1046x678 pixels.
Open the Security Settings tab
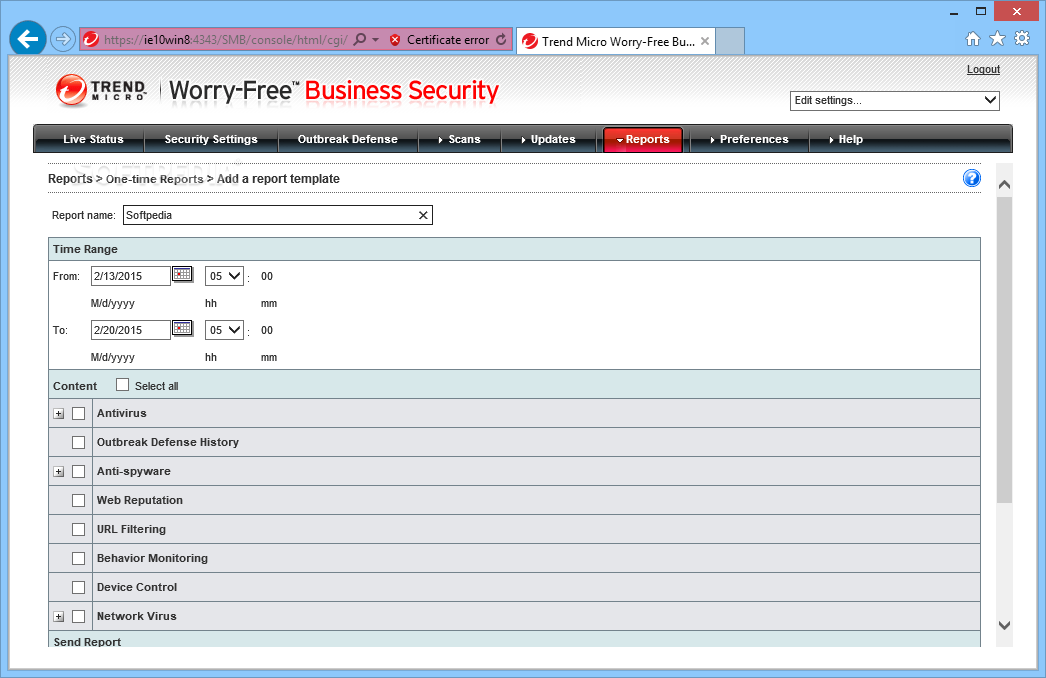click(x=211, y=139)
